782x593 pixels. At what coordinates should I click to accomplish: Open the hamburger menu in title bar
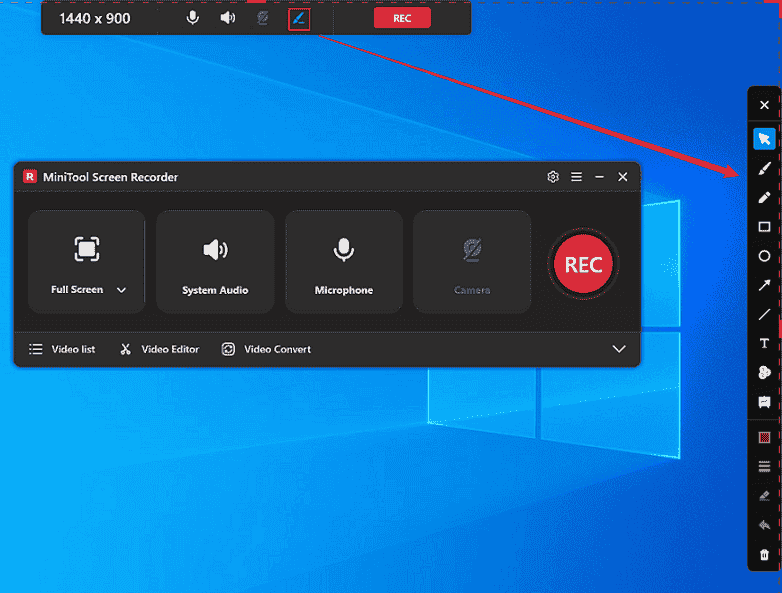pos(576,177)
